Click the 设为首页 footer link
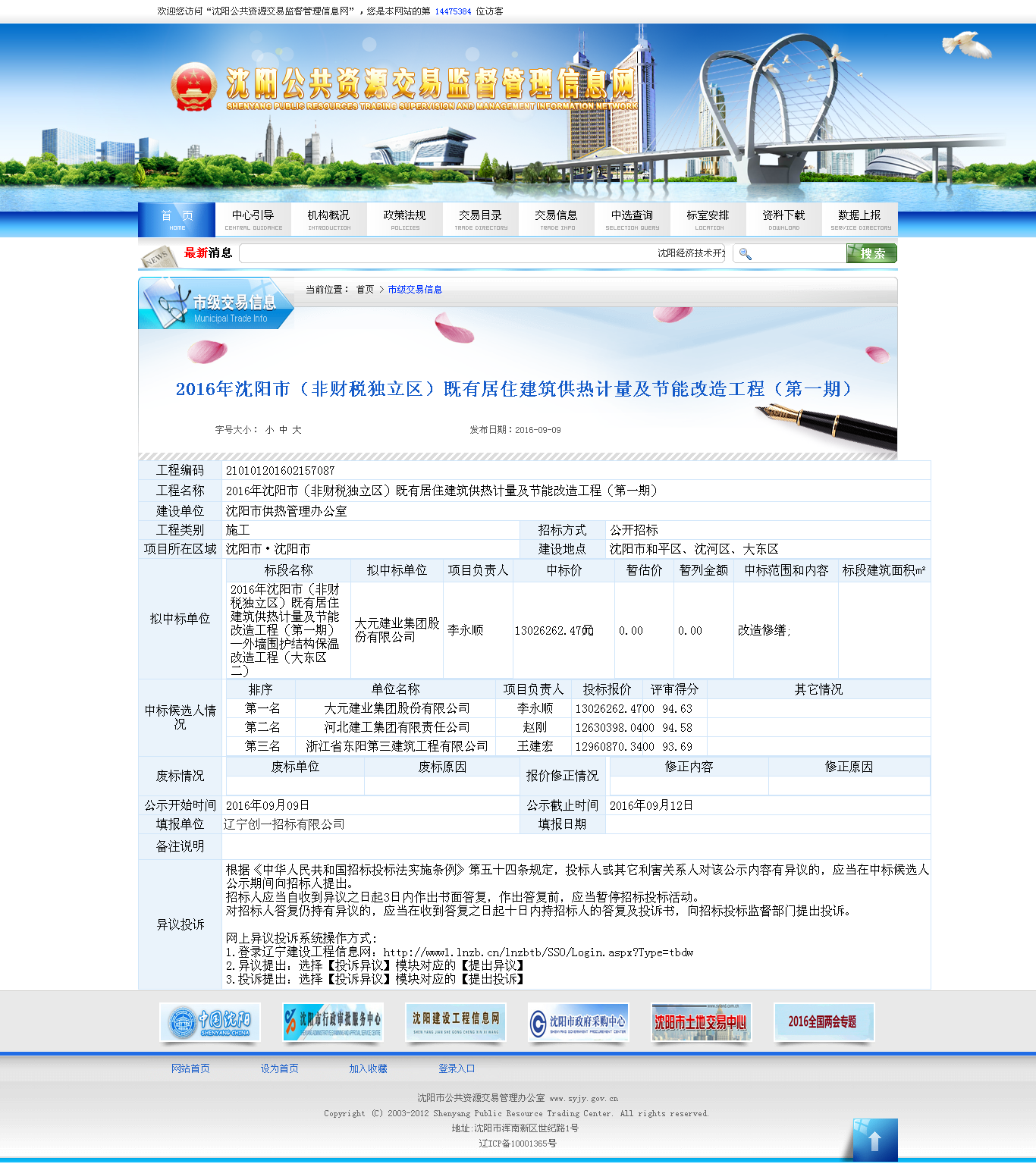This screenshot has height=1164, width=1036. click(280, 1068)
